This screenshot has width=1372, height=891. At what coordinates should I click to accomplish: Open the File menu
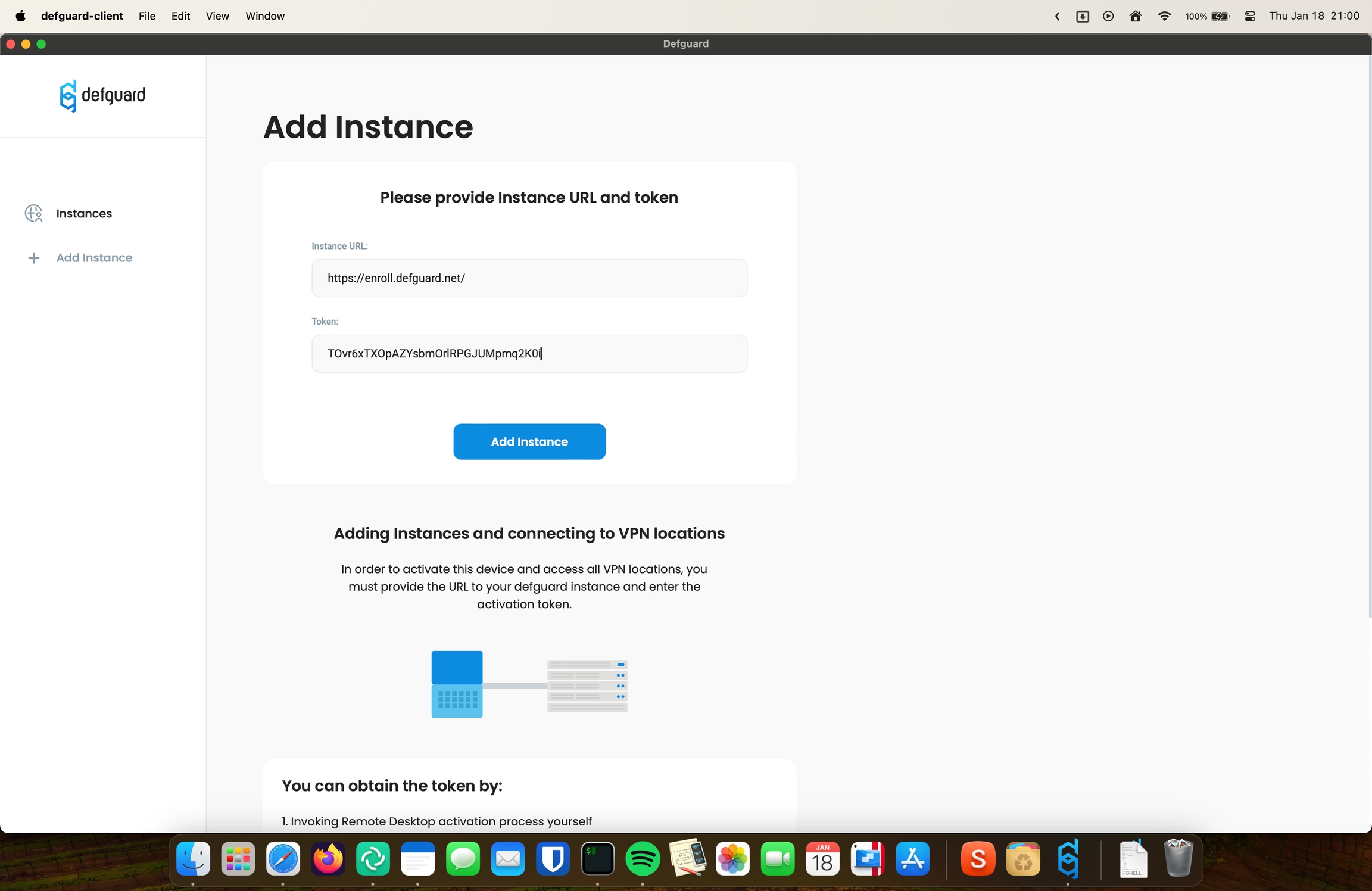(x=146, y=16)
